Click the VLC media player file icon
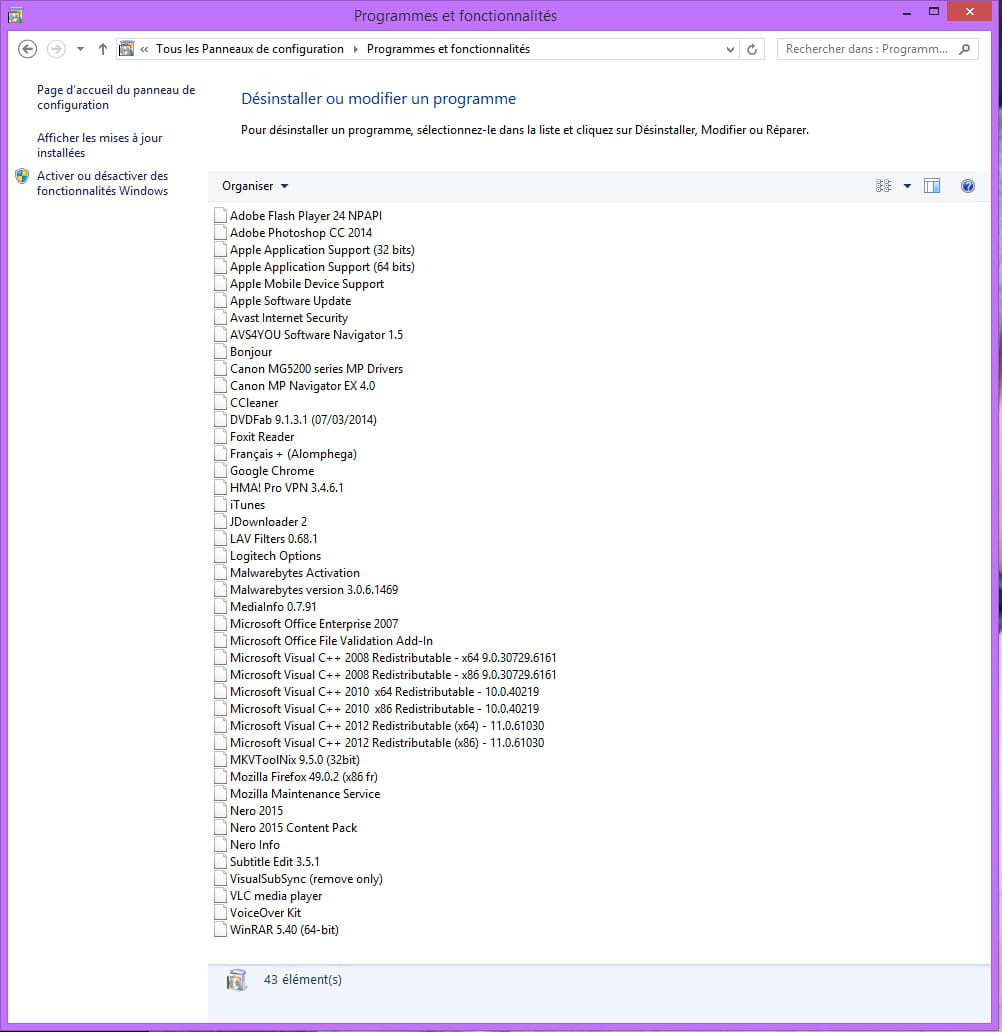This screenshot has height=1032, width=1002. 221,896
